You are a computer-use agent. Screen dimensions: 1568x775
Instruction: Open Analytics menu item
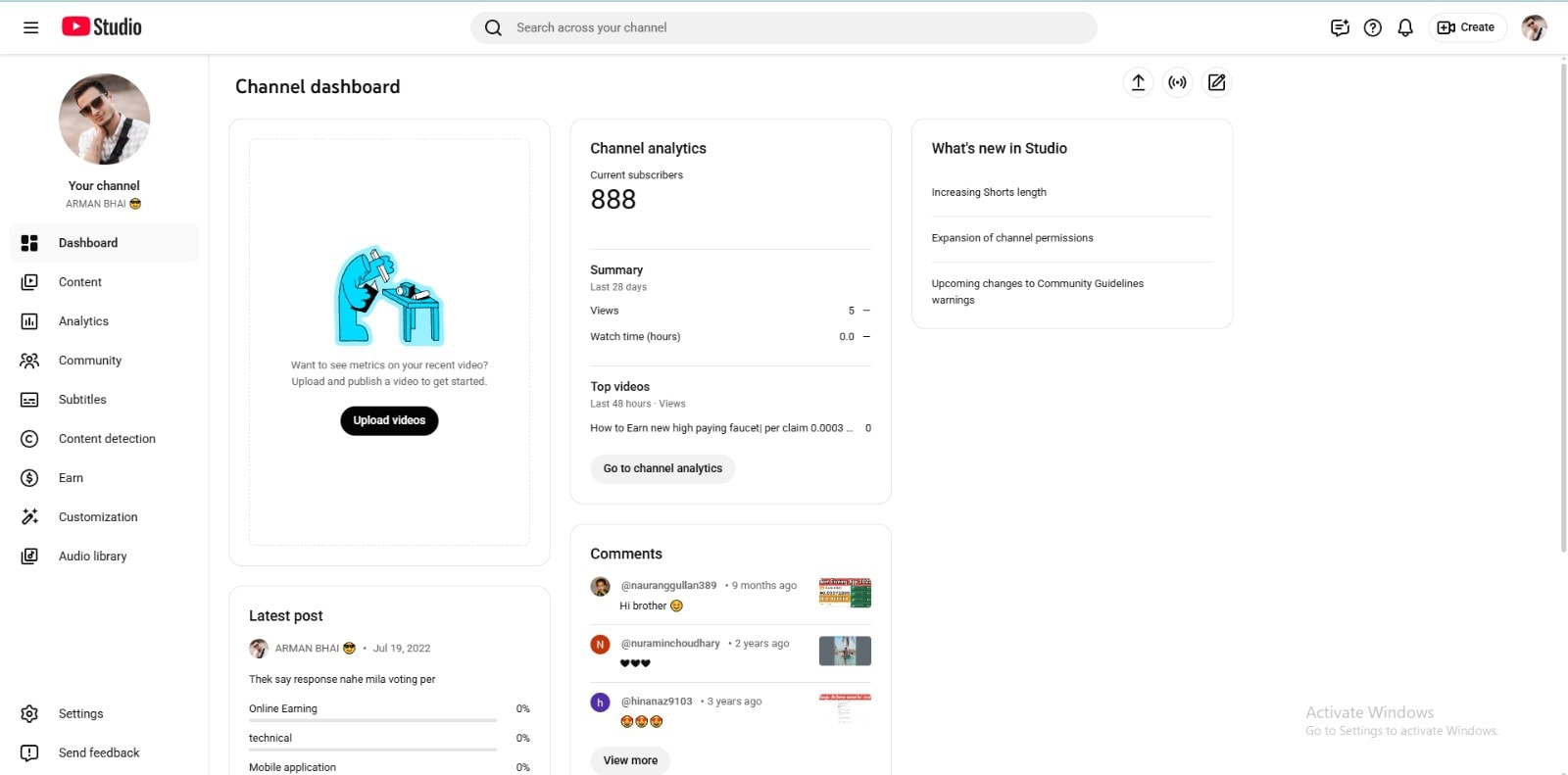pos(104,321)
